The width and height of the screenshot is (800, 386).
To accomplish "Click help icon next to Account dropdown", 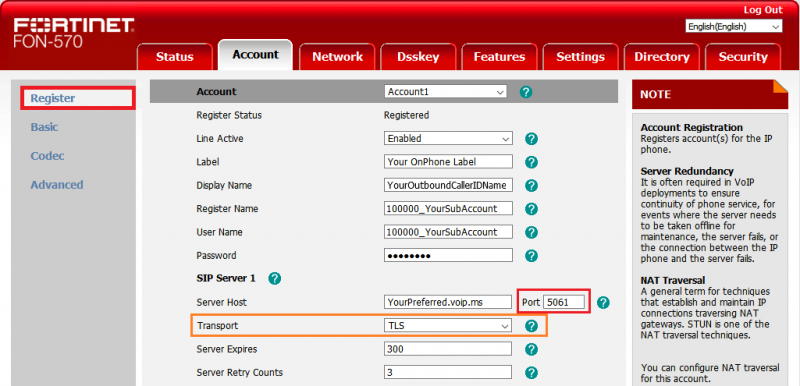I will tap(526, 92).
